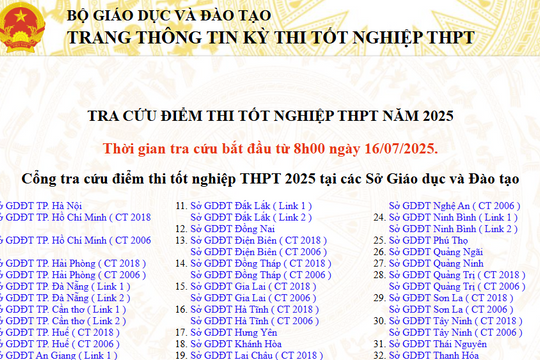
Task: Open Sở GDĐT TP. Huế CT 2006 link
Action: click(60, 344)
